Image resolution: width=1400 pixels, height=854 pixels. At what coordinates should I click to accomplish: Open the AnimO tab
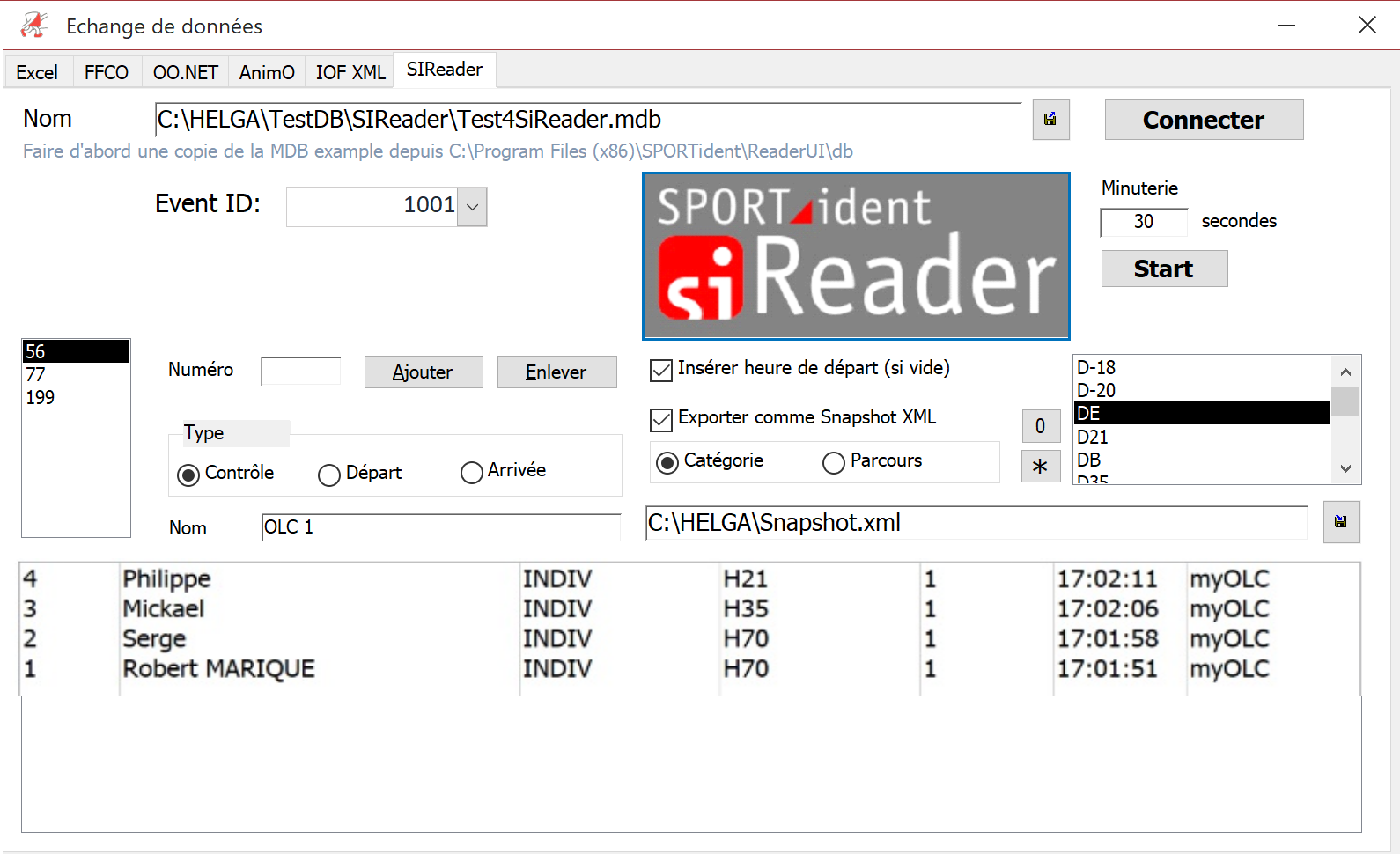coord(267,72)
